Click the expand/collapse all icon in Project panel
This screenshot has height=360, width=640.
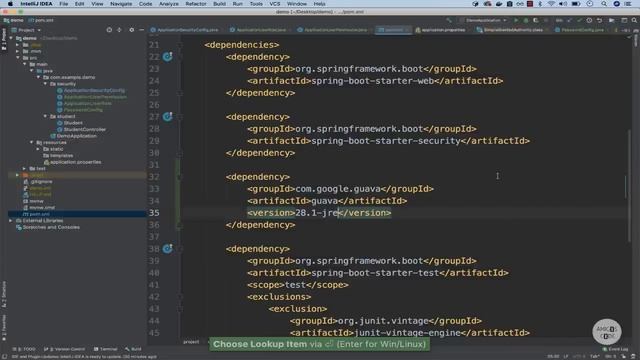[x=119, y=30]
